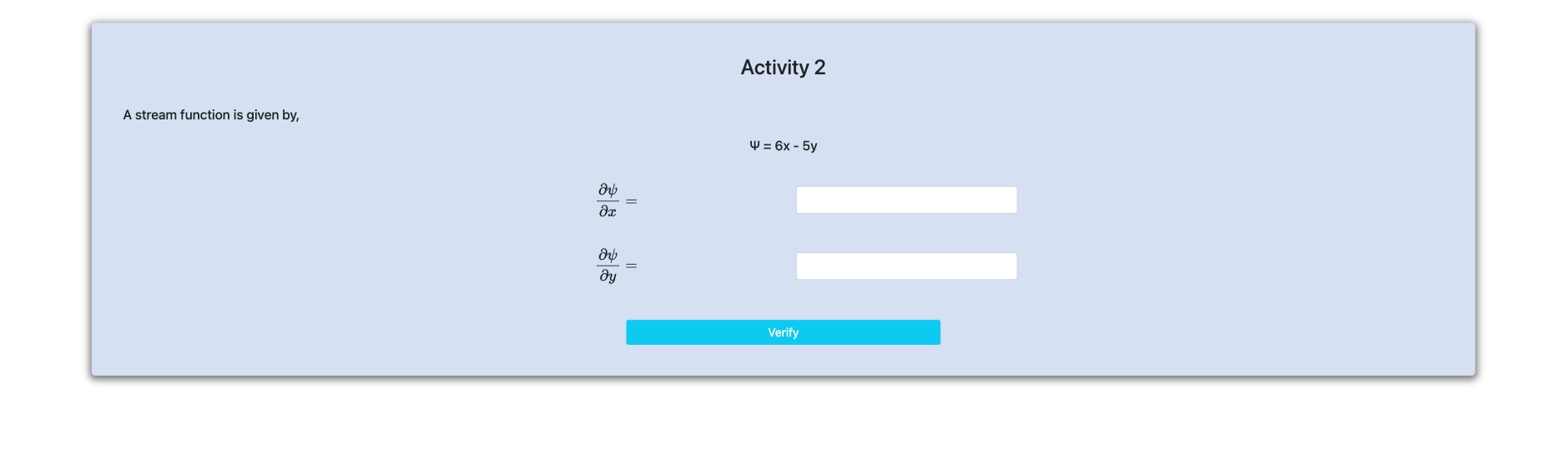This screenshot has width=1568, height=456.
Task: Click the 'A stream function is given by' text
Action: [x=211, y=115]
